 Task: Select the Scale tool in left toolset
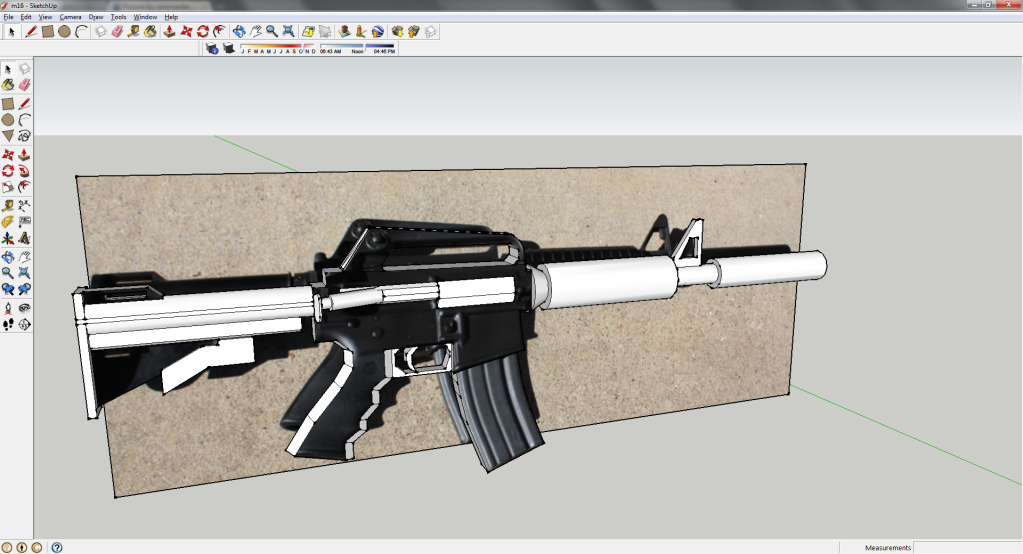tap(8, 187)
